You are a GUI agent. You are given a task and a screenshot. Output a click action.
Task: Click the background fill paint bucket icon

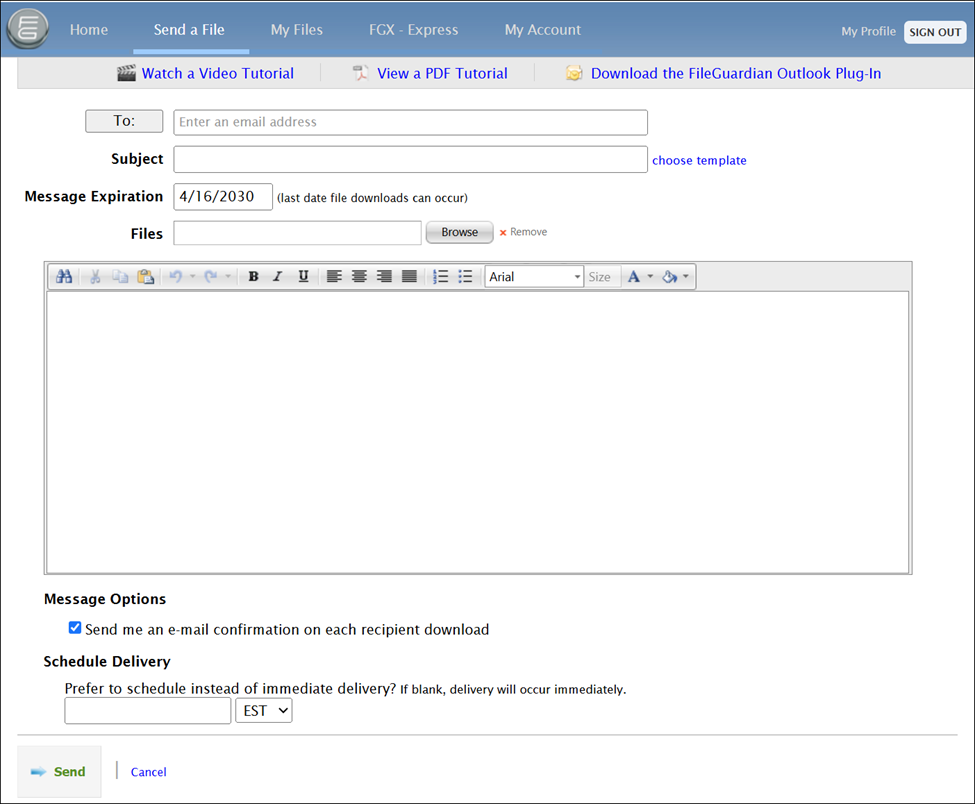pos(669,277)
